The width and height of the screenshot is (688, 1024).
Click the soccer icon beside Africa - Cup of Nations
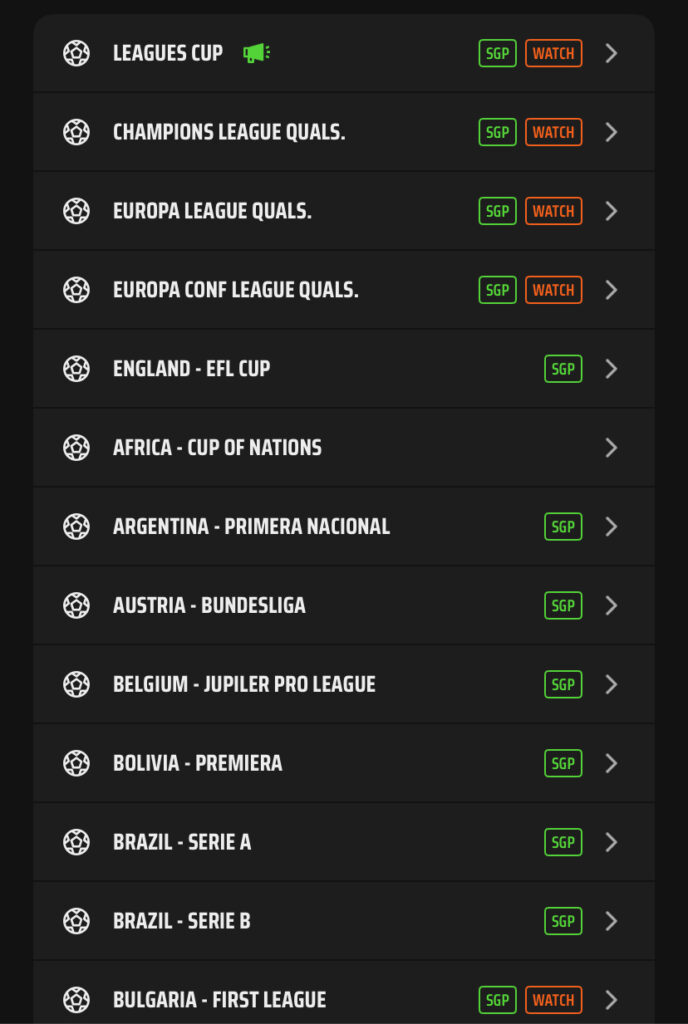76,447
